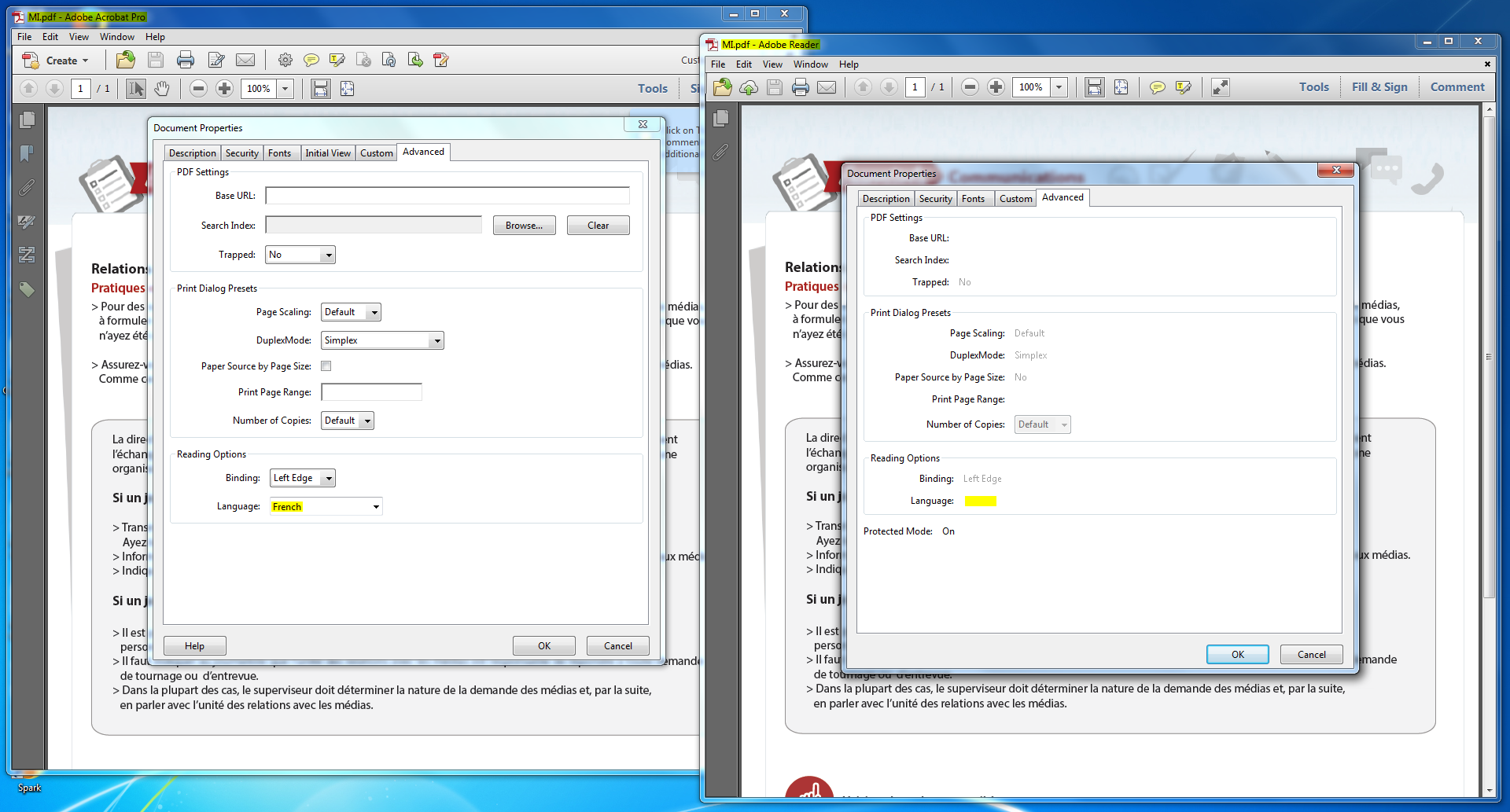Select the Hand tool in Acrobat Pro

[162, 88]
